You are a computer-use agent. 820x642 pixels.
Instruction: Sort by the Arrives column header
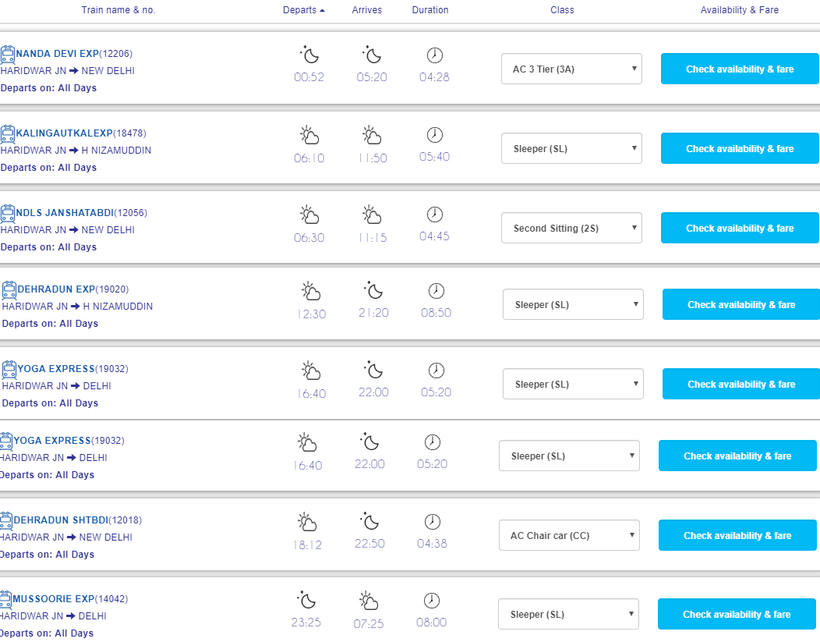(367, 10)
